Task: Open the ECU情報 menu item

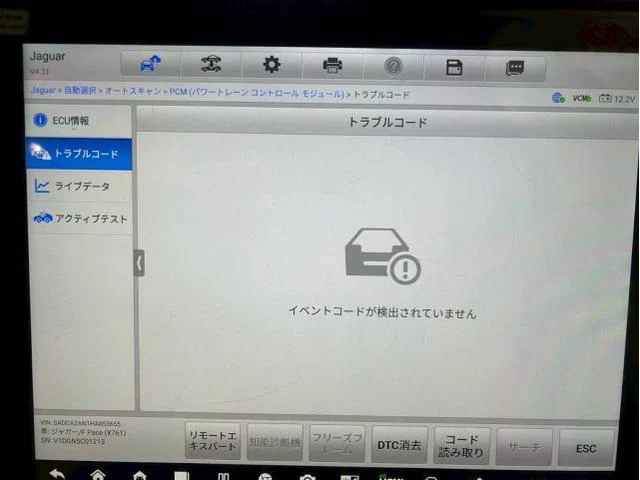Action: (x=80, y=121)
